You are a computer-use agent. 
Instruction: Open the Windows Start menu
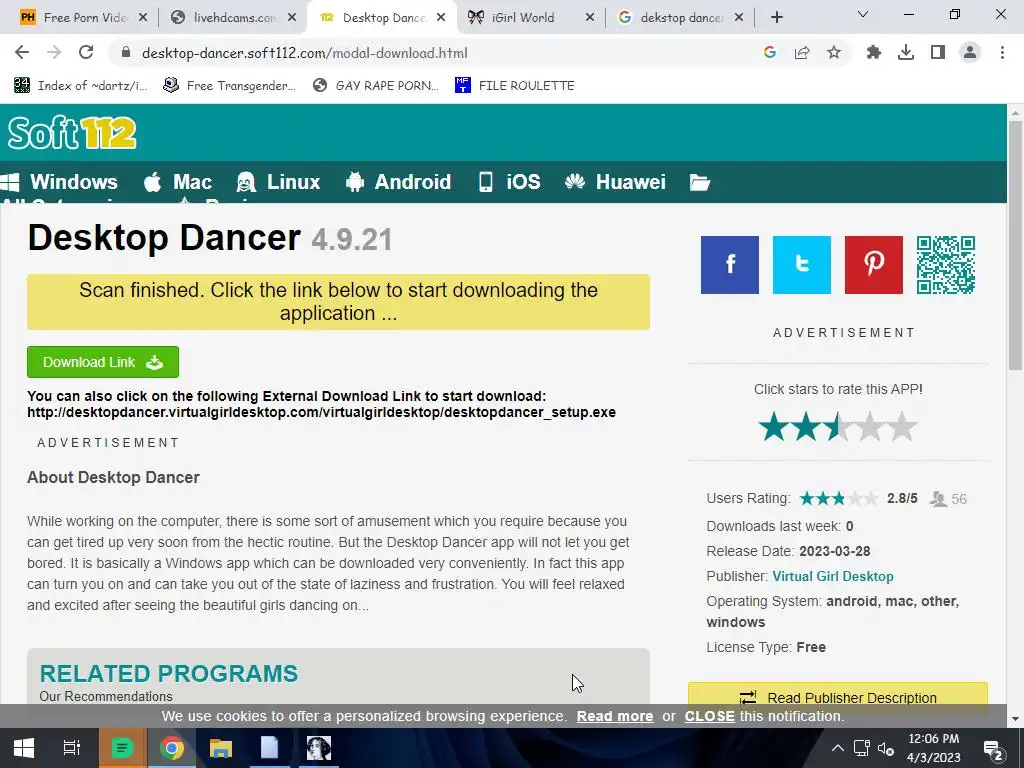[x=24, y=748]
